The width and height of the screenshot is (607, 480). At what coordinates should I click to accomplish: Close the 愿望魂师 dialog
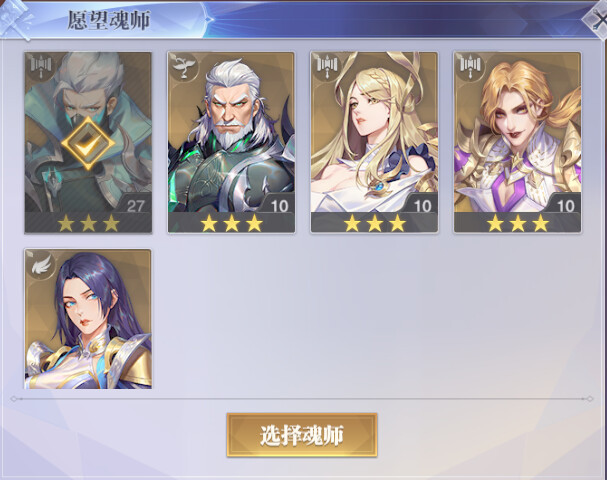point(597,19)
